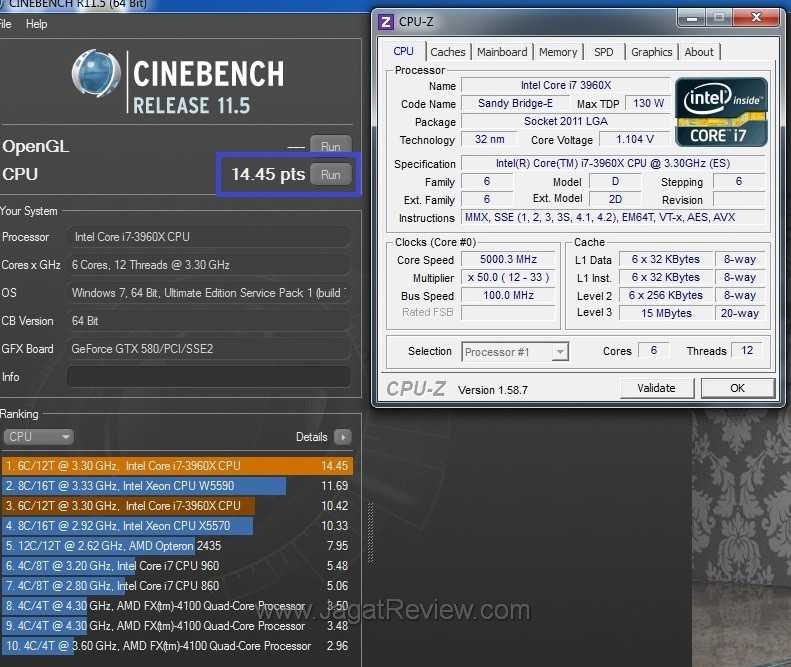Open the Help menu in Cinebench

[x=36, y=24]
